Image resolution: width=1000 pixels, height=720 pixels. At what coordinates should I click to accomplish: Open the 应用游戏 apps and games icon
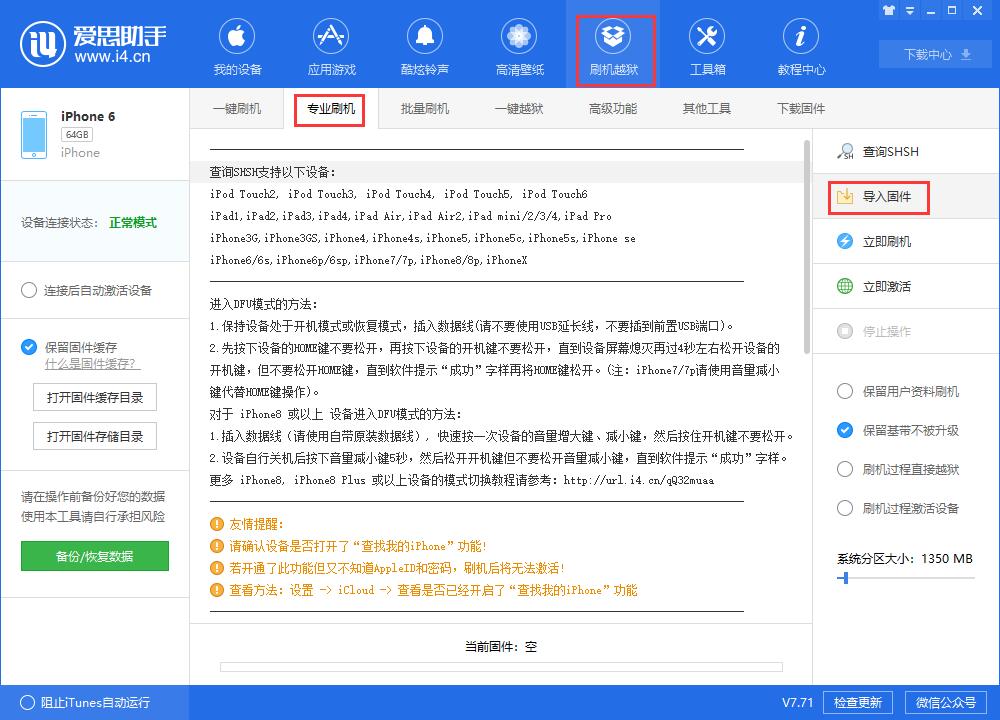[331, 45]
